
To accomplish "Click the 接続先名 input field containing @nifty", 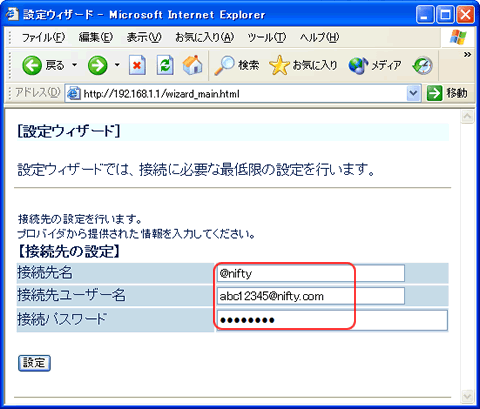I will [x=310, y=273].
